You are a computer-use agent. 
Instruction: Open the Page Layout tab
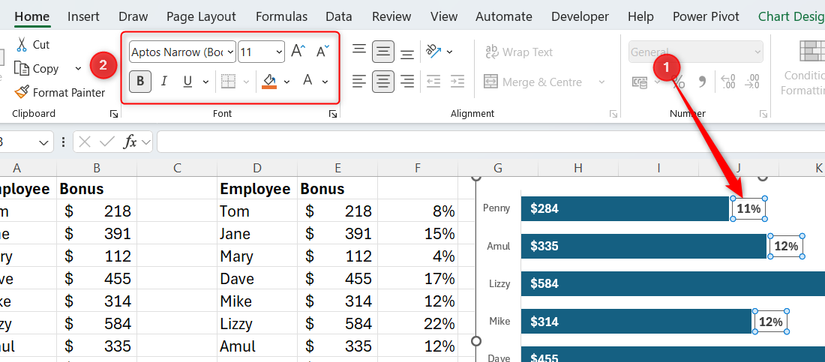click(202, 16)
